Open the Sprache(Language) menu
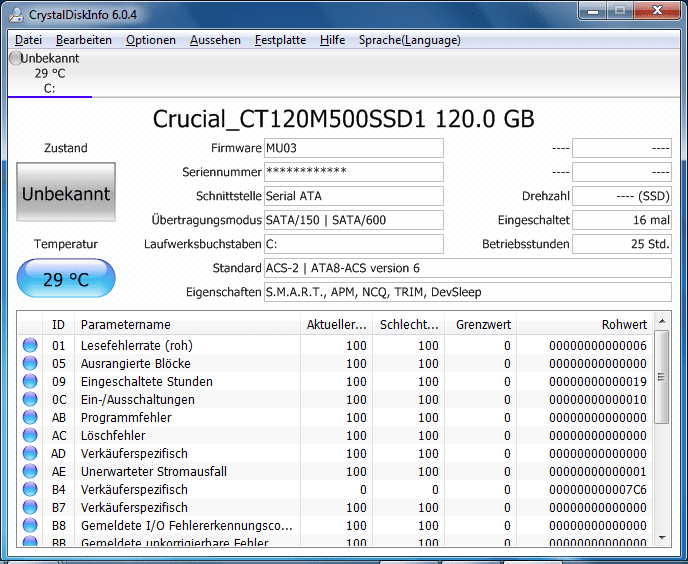Viewport: 688px width, 564px height. pyautogui.click(x=409, y=40)
